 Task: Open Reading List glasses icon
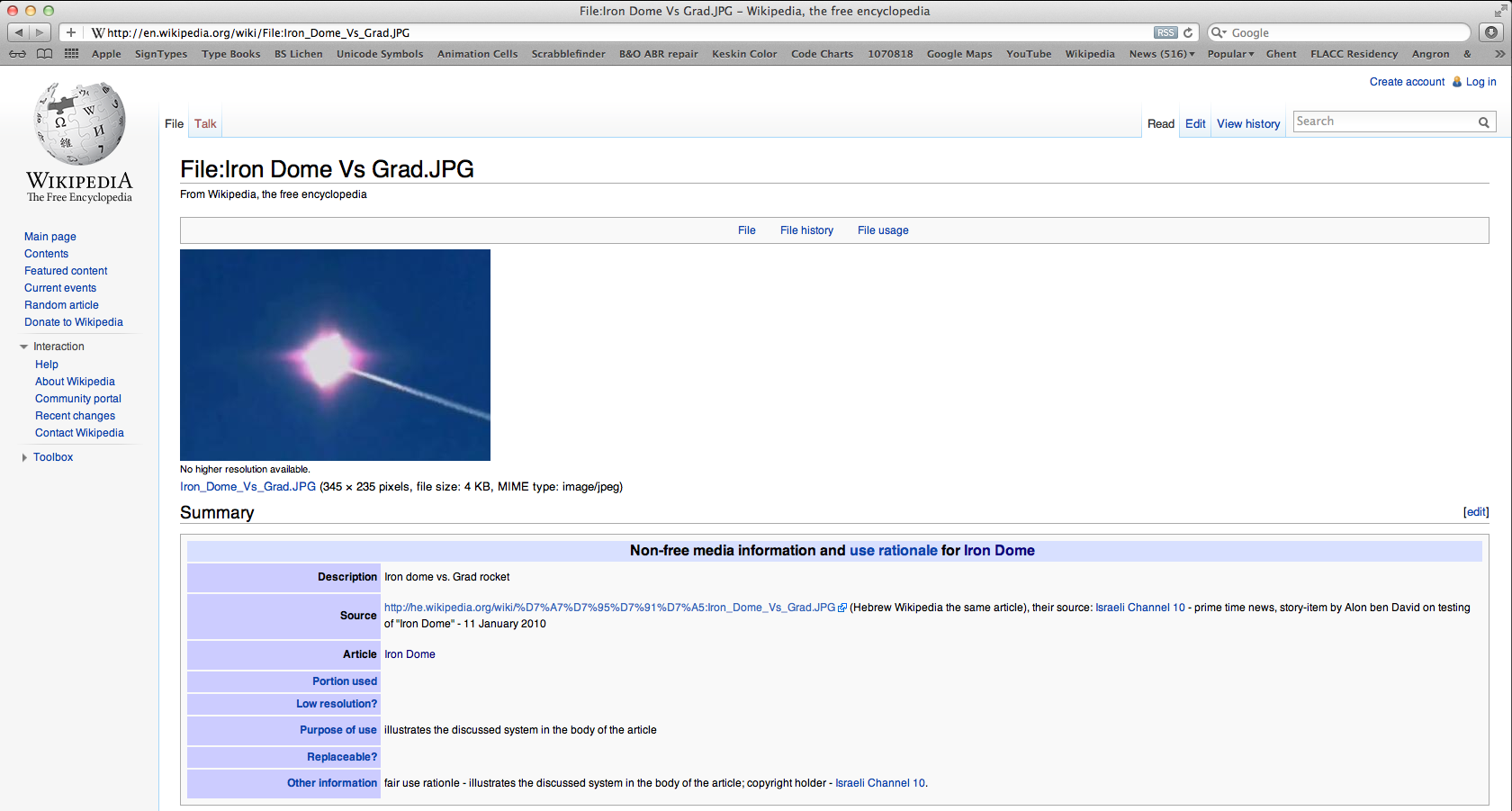point(17,54)
